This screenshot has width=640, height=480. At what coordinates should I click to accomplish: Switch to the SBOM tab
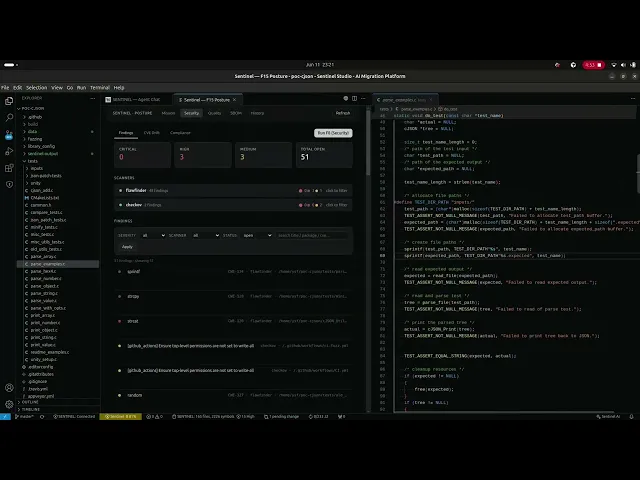(236, 113)
